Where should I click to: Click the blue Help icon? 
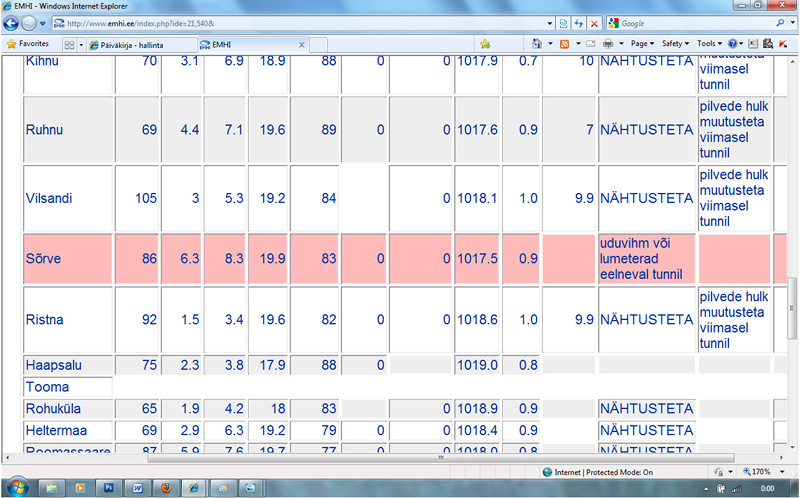point(734,44)
